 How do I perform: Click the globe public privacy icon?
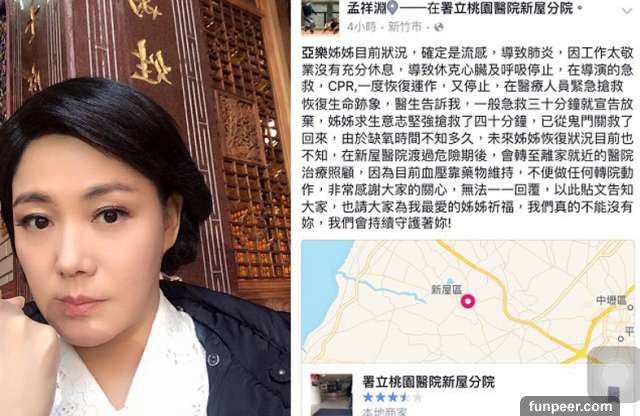click(439, 27)
